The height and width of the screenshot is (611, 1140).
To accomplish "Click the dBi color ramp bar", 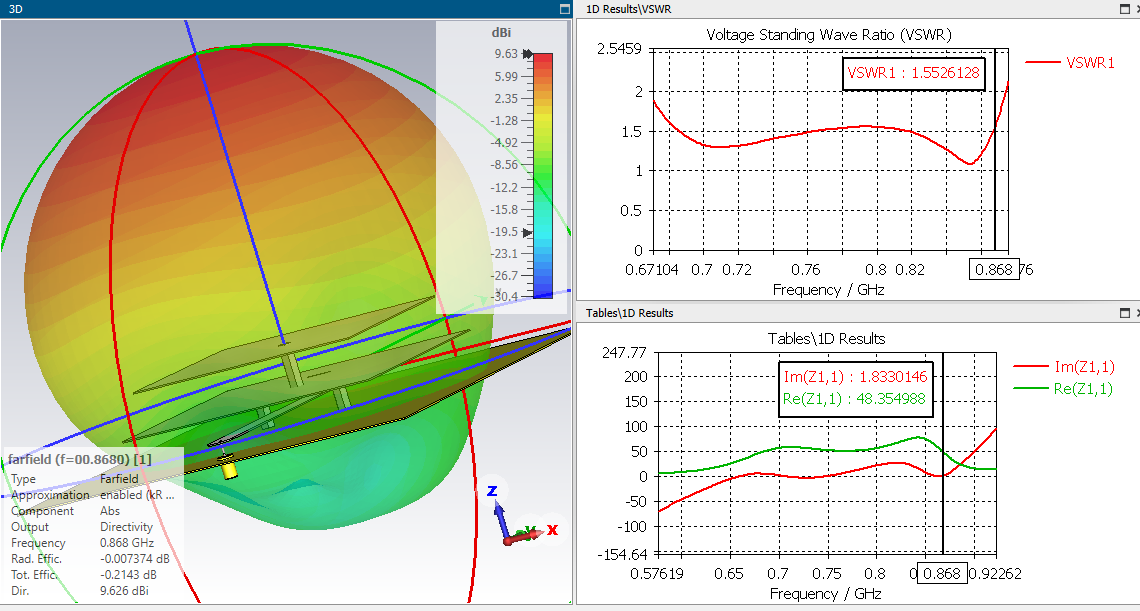I will [x=542, y=175].
